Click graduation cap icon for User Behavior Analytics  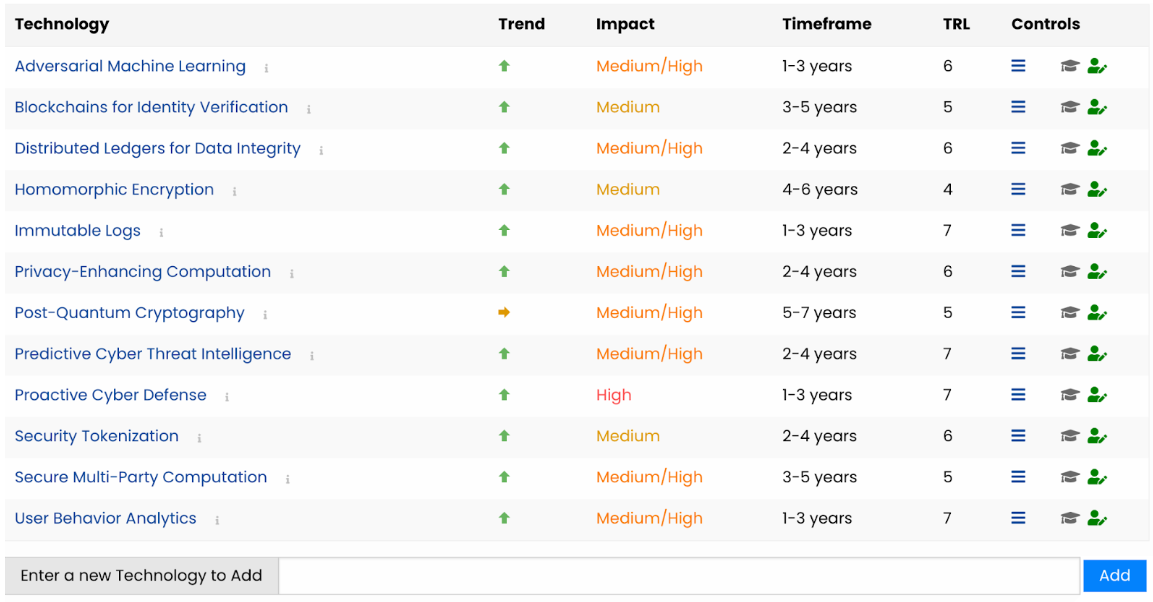(x=1069, y=518)
